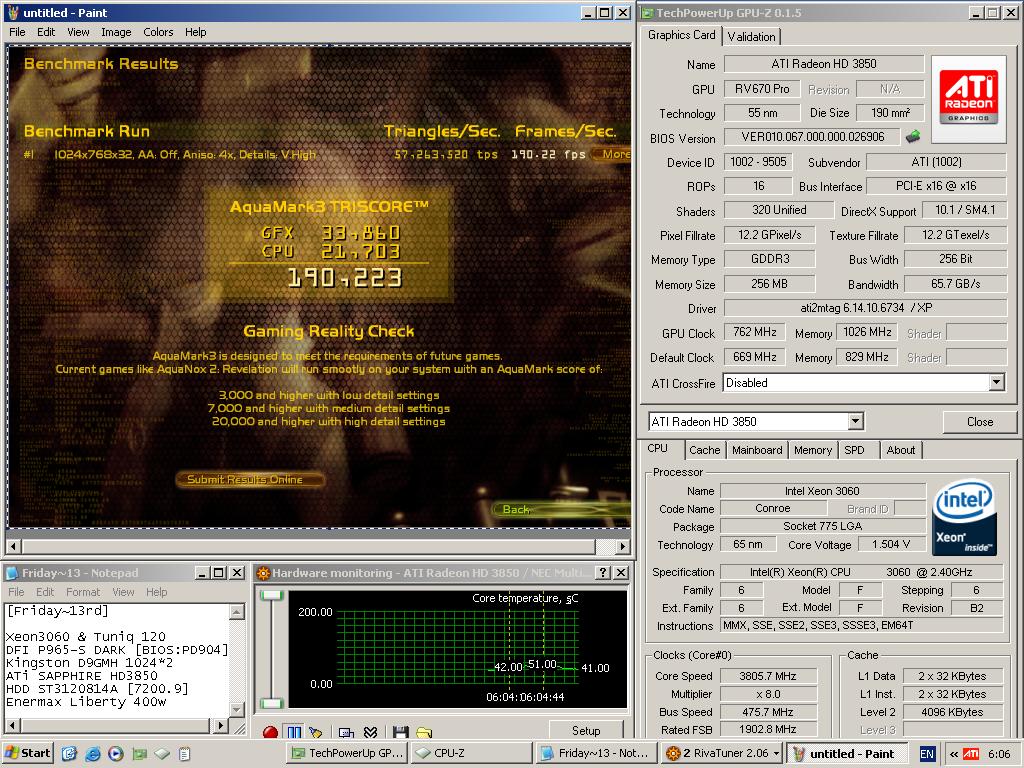This screenshot has width=1024, height=768.
Task: Click the driver field ati2mtag 6.14.10.6734 / XP
Action: pyautogui.click(x=866, y=308)
